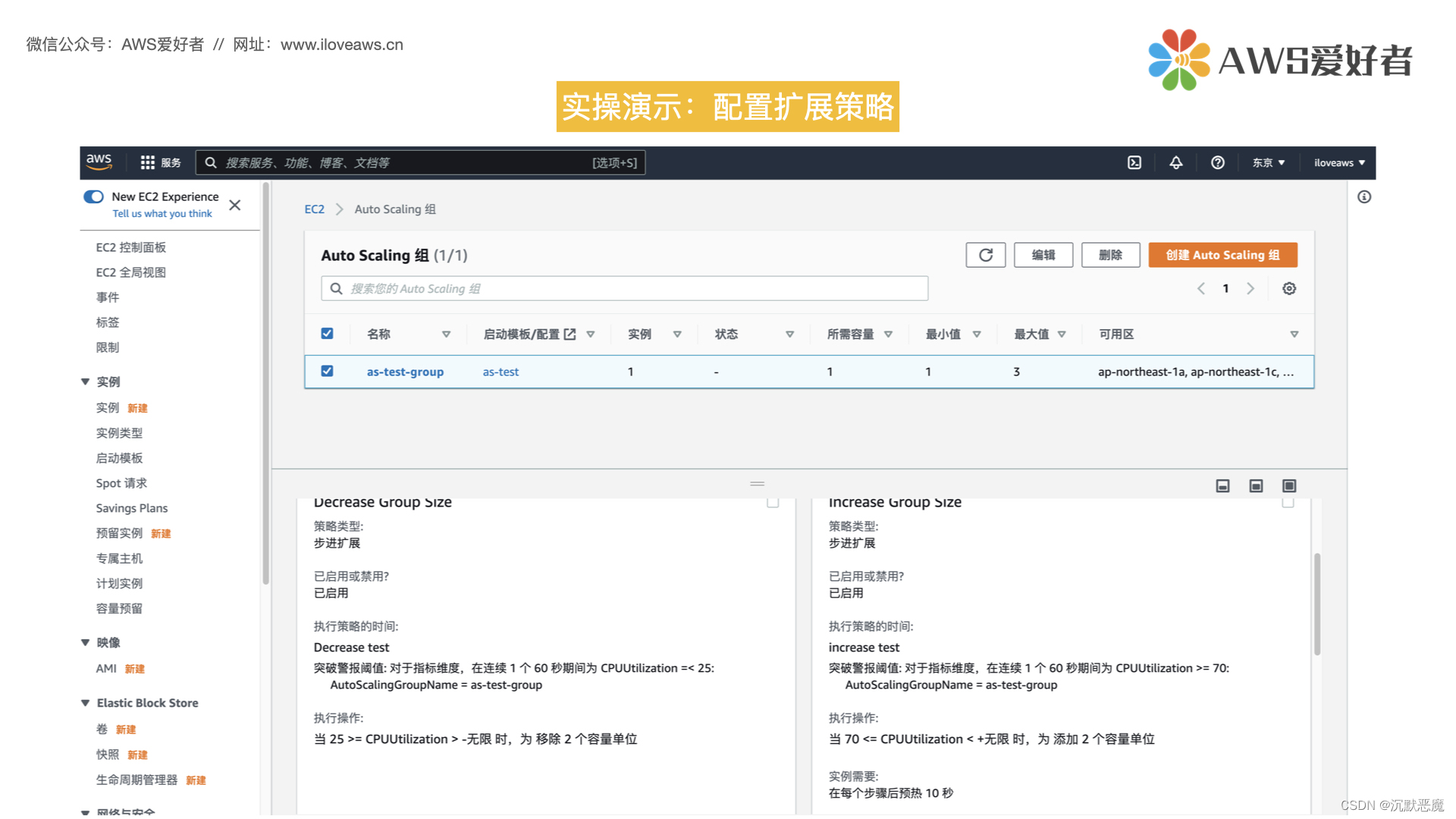Click the magnifier icon in Auto Scaling search
Image resolution: width=1456 pixels, height=819 pixels.
click(336, 288)
